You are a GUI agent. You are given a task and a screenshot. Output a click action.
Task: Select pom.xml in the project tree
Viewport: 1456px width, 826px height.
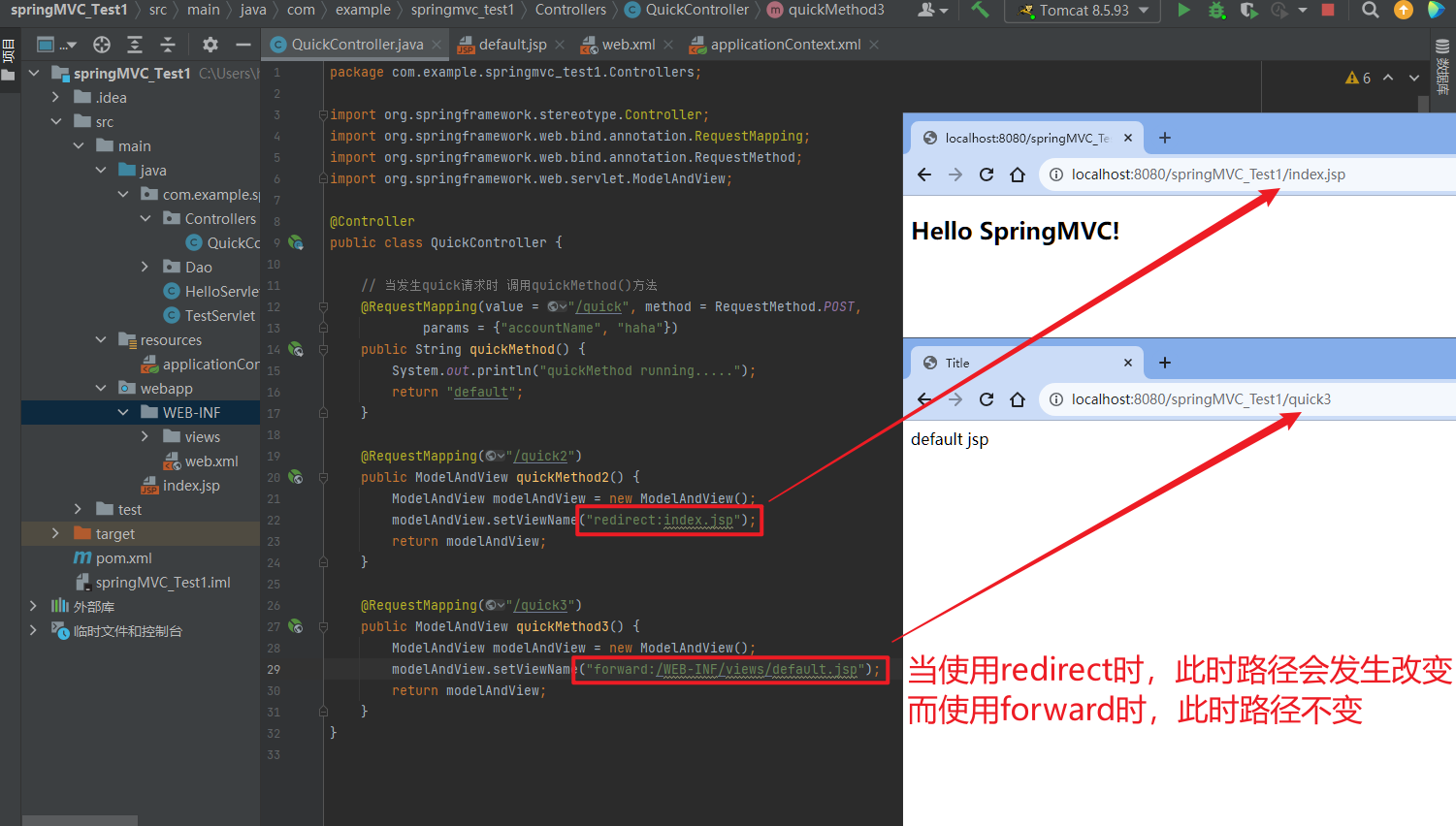(123, 557)
